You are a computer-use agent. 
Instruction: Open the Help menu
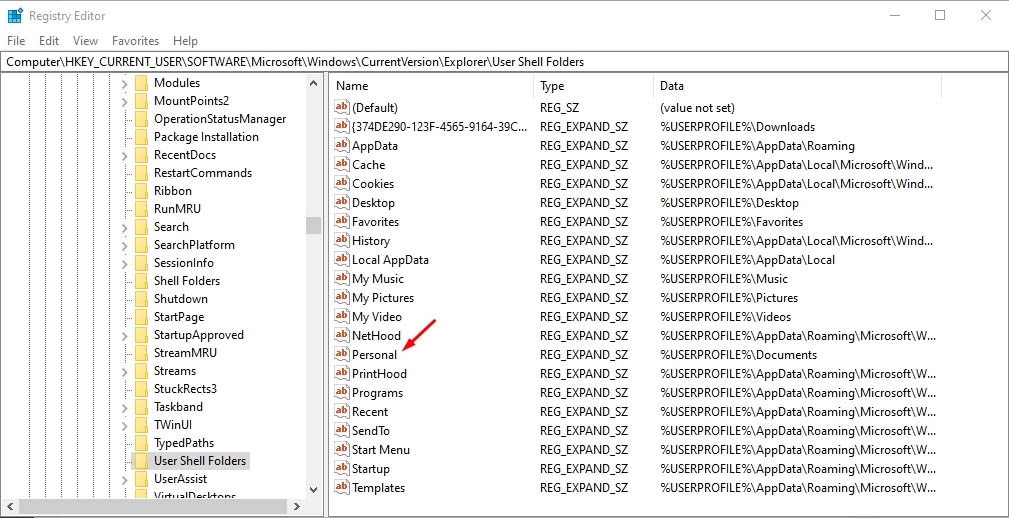click(x=185, y=41)
